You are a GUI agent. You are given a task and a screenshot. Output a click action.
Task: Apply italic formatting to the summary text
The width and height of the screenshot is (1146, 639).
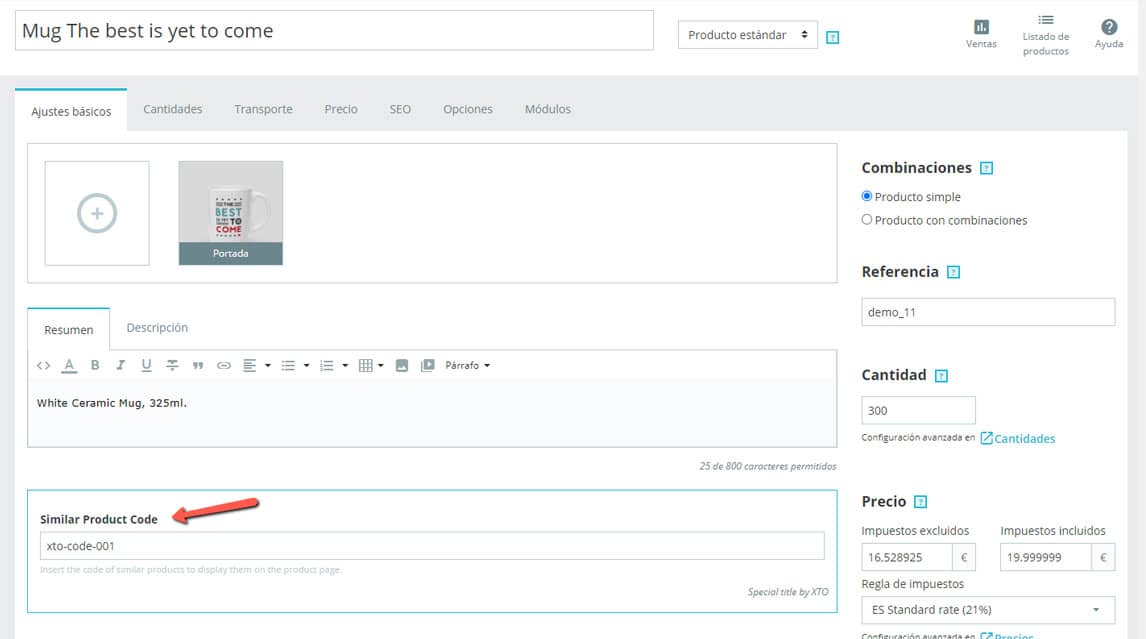point(121,365)
